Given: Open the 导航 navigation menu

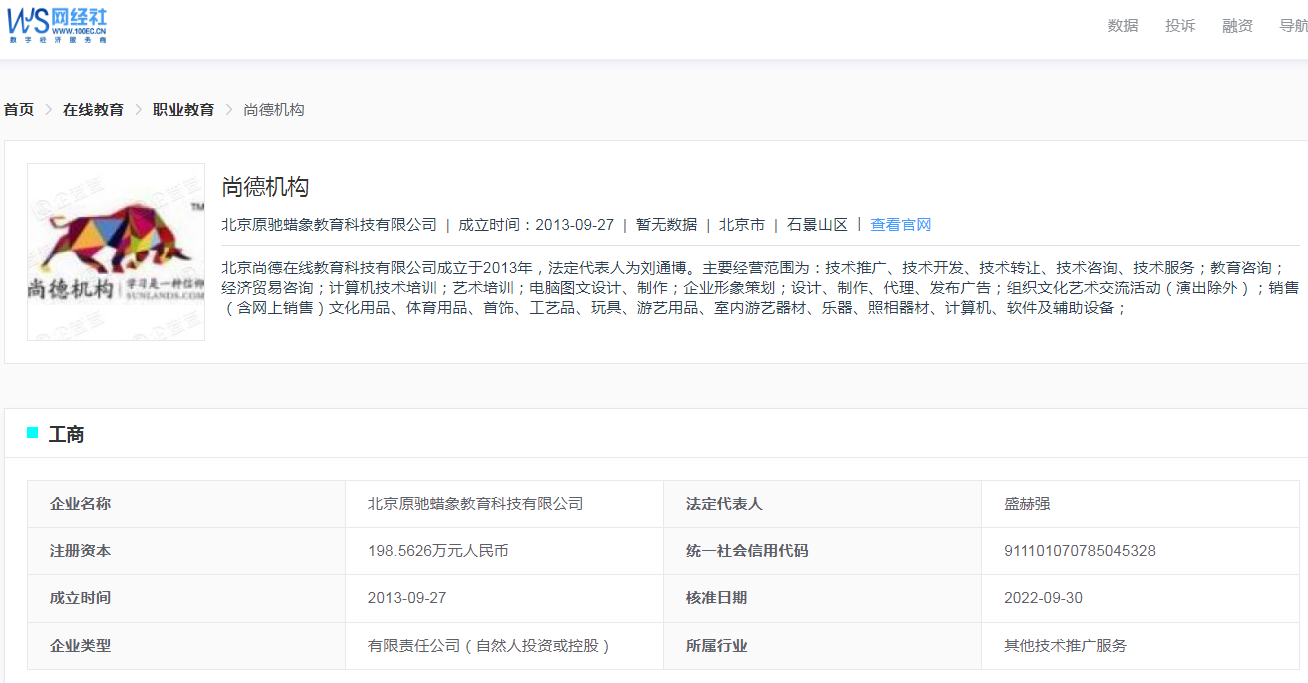Looking at the screenshot, I should click(1293, 26).
